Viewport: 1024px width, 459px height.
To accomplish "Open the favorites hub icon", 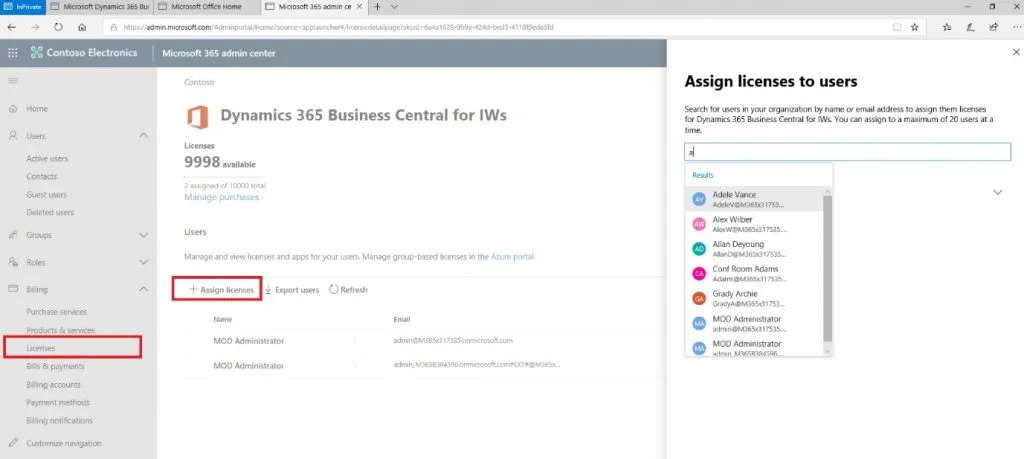I will [947, 27].
